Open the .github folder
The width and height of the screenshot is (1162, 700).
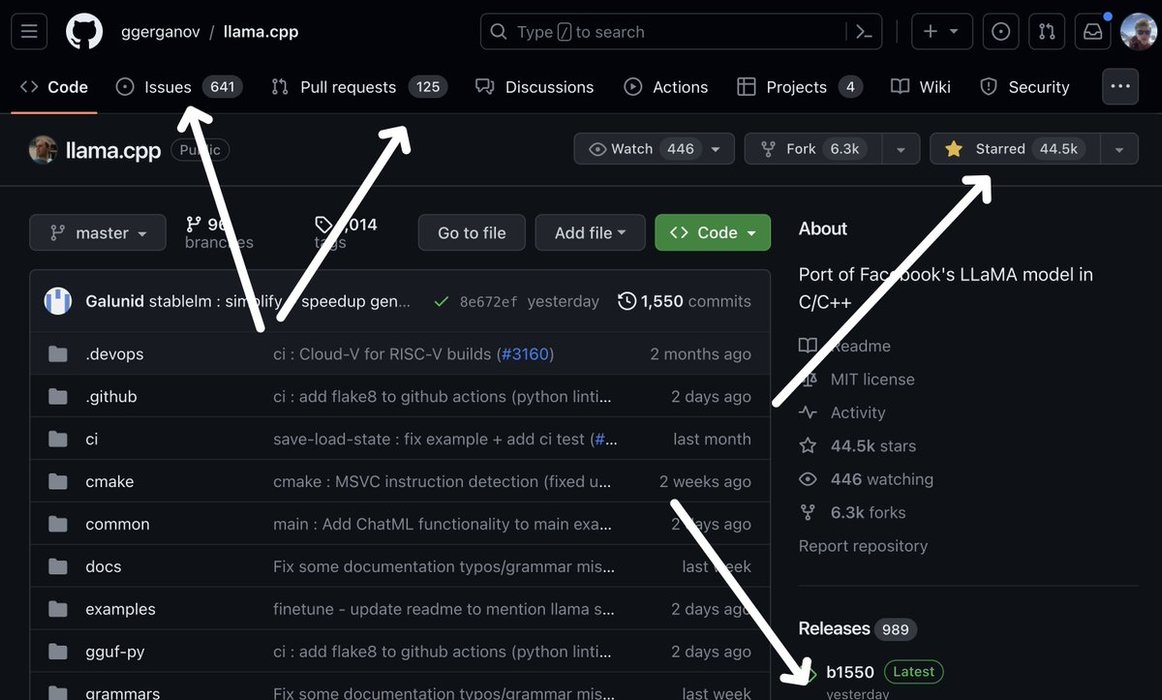[111, 396]
